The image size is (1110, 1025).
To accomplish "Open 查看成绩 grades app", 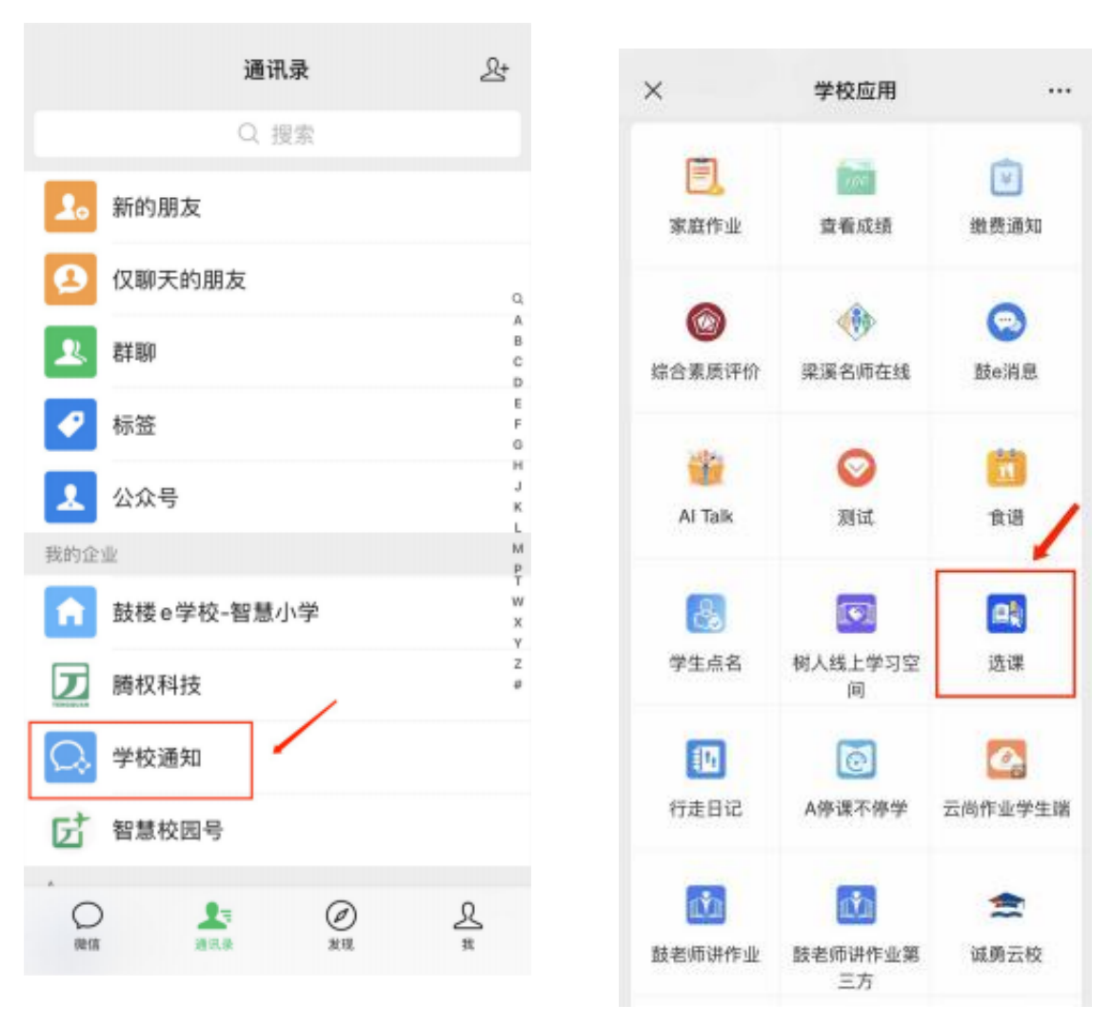I will [x=855, y=196].
